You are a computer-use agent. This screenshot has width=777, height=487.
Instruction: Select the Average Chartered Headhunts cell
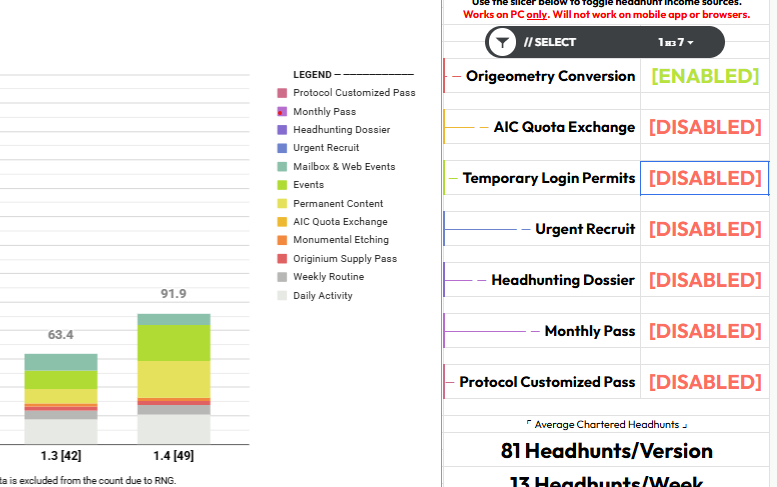tap(607, 425)
